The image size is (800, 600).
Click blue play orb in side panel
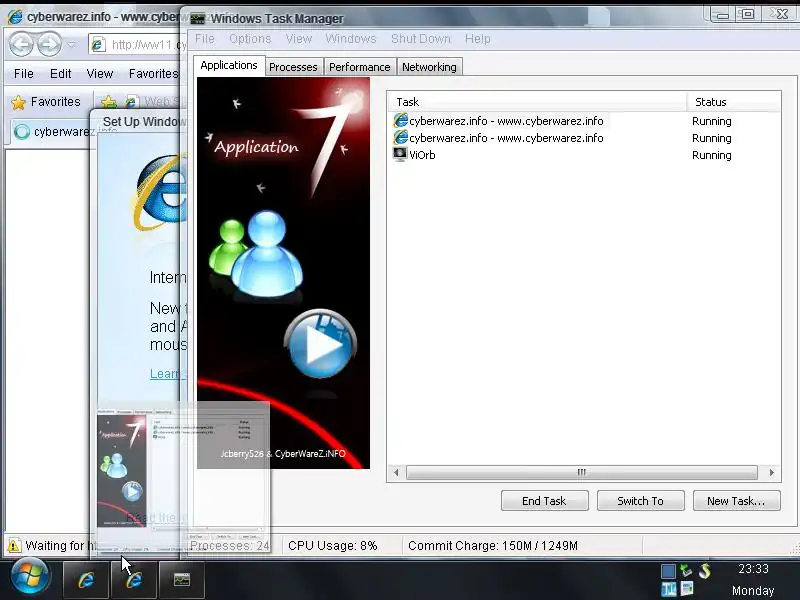[x=320, y=343]
